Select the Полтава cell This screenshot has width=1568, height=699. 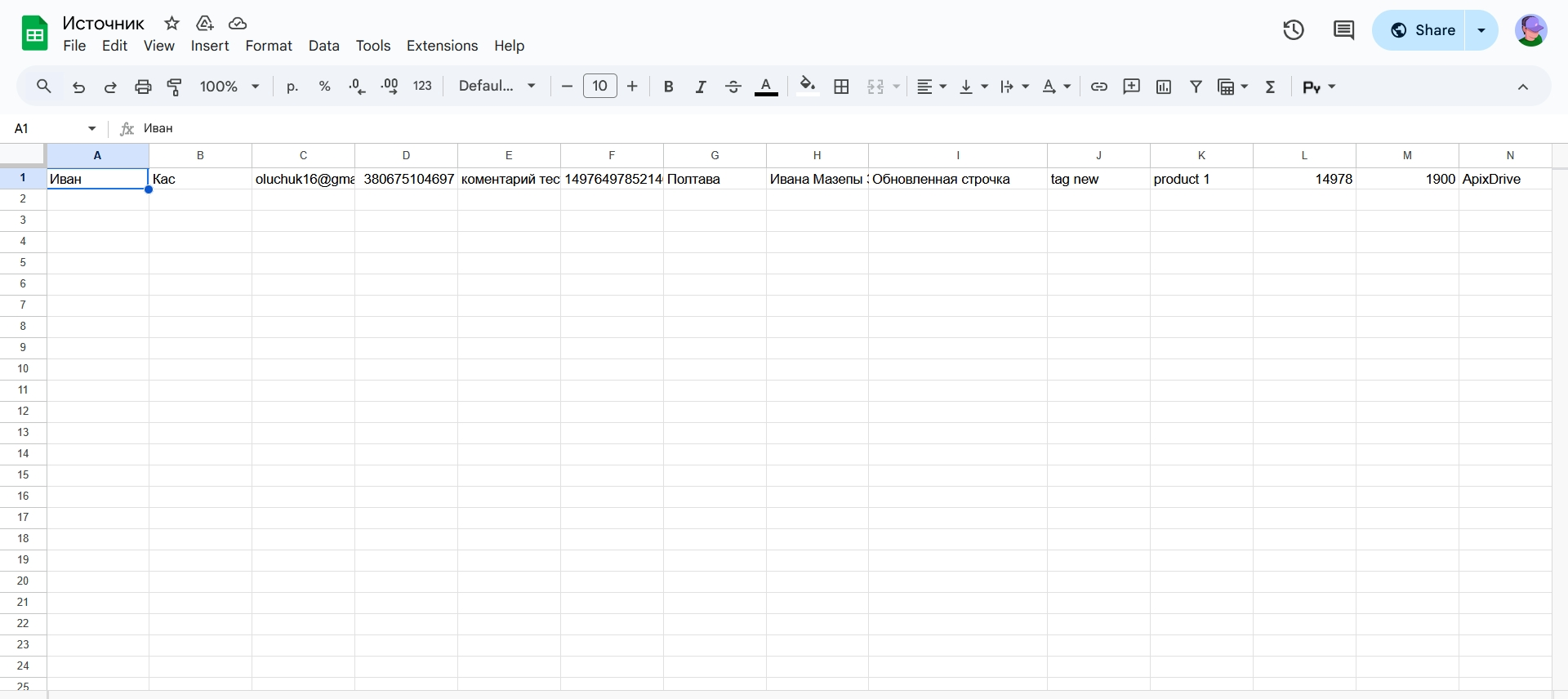coord(715,179)
